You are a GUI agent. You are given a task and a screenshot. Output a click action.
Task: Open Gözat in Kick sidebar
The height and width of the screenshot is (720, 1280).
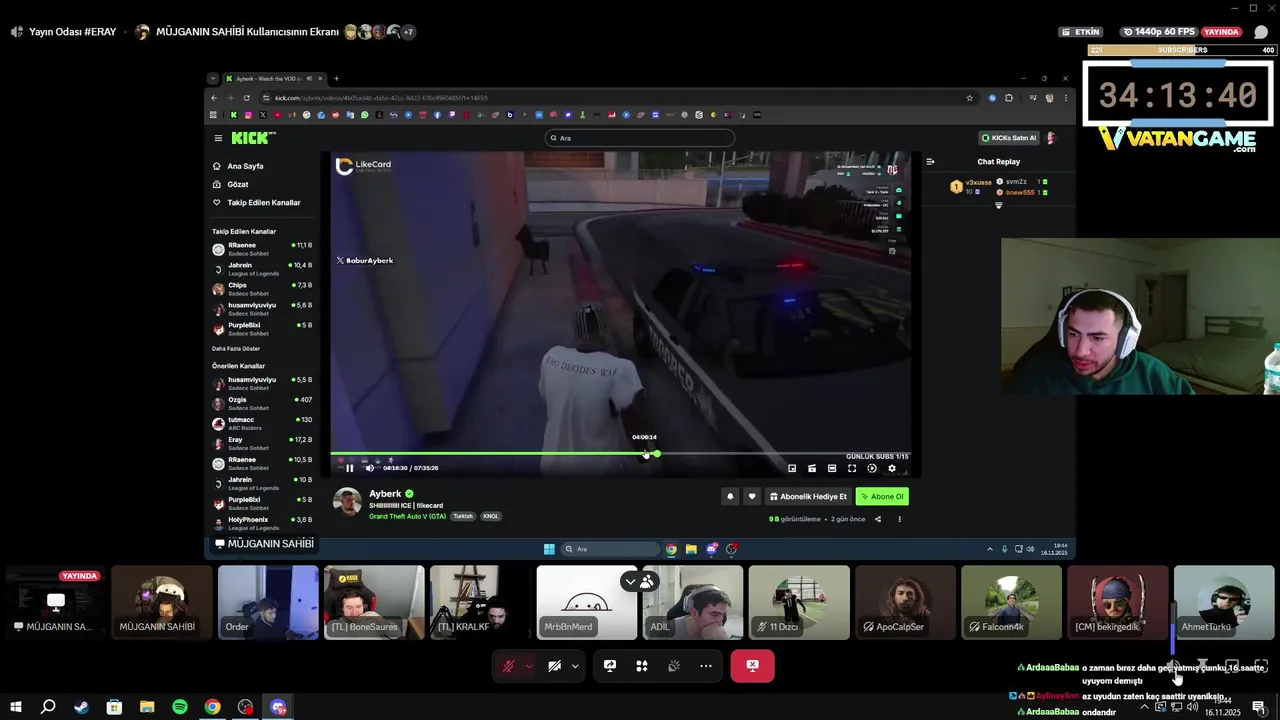238,184
